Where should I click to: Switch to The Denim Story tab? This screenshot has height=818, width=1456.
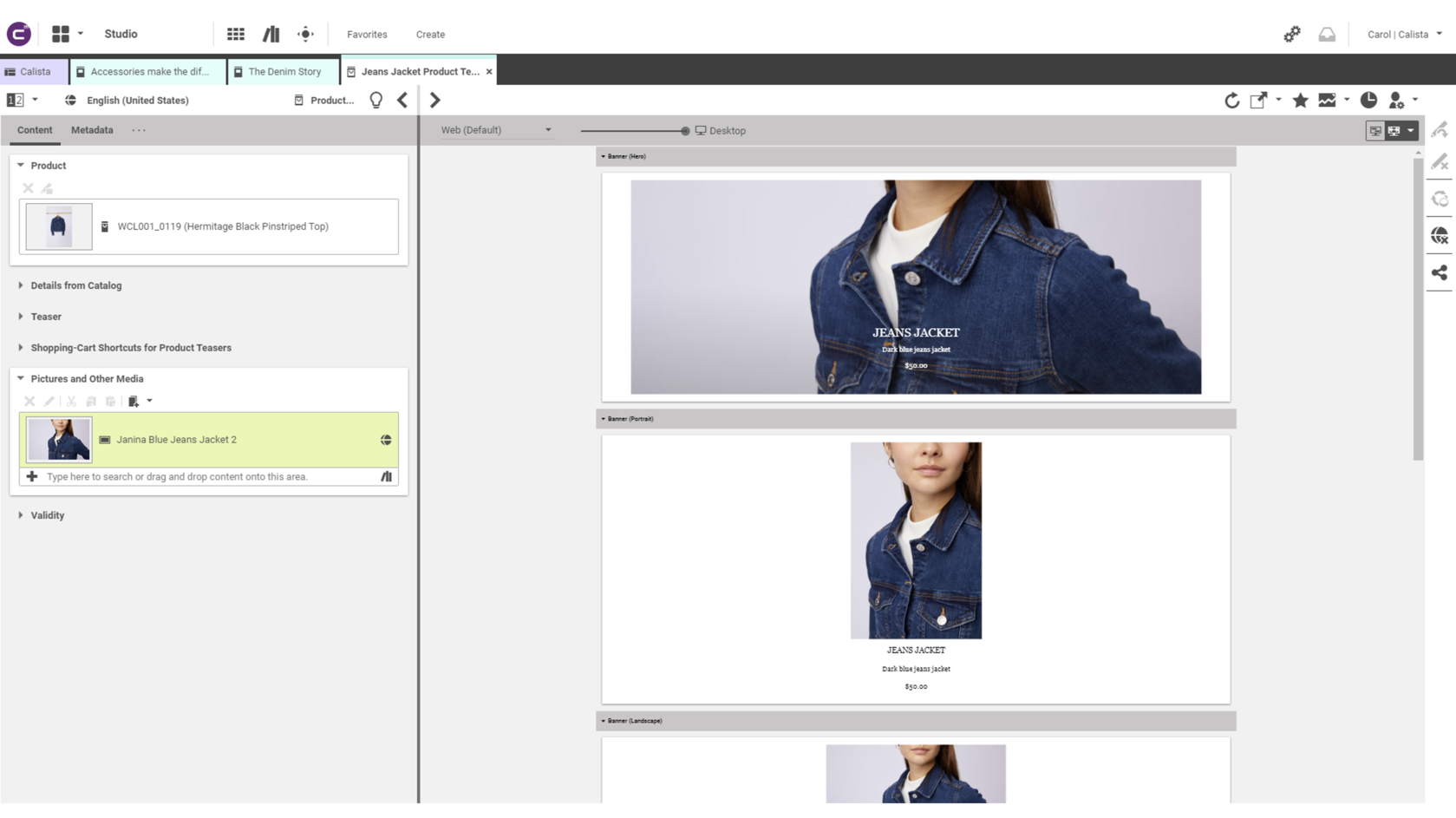pyautogui.click(x=284, y=71)
